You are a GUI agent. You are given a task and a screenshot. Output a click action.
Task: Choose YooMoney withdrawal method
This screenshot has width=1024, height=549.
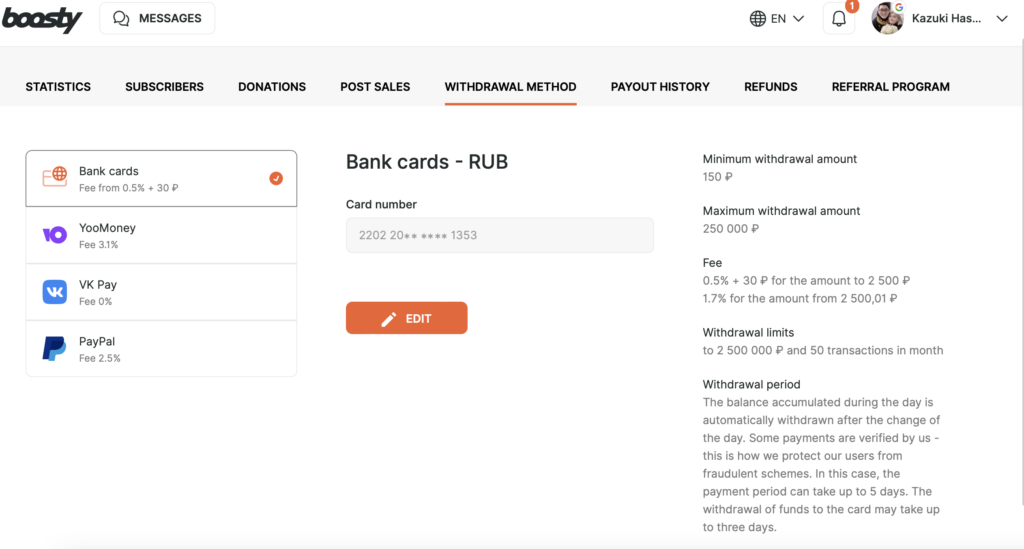click(x=161, y=235)
